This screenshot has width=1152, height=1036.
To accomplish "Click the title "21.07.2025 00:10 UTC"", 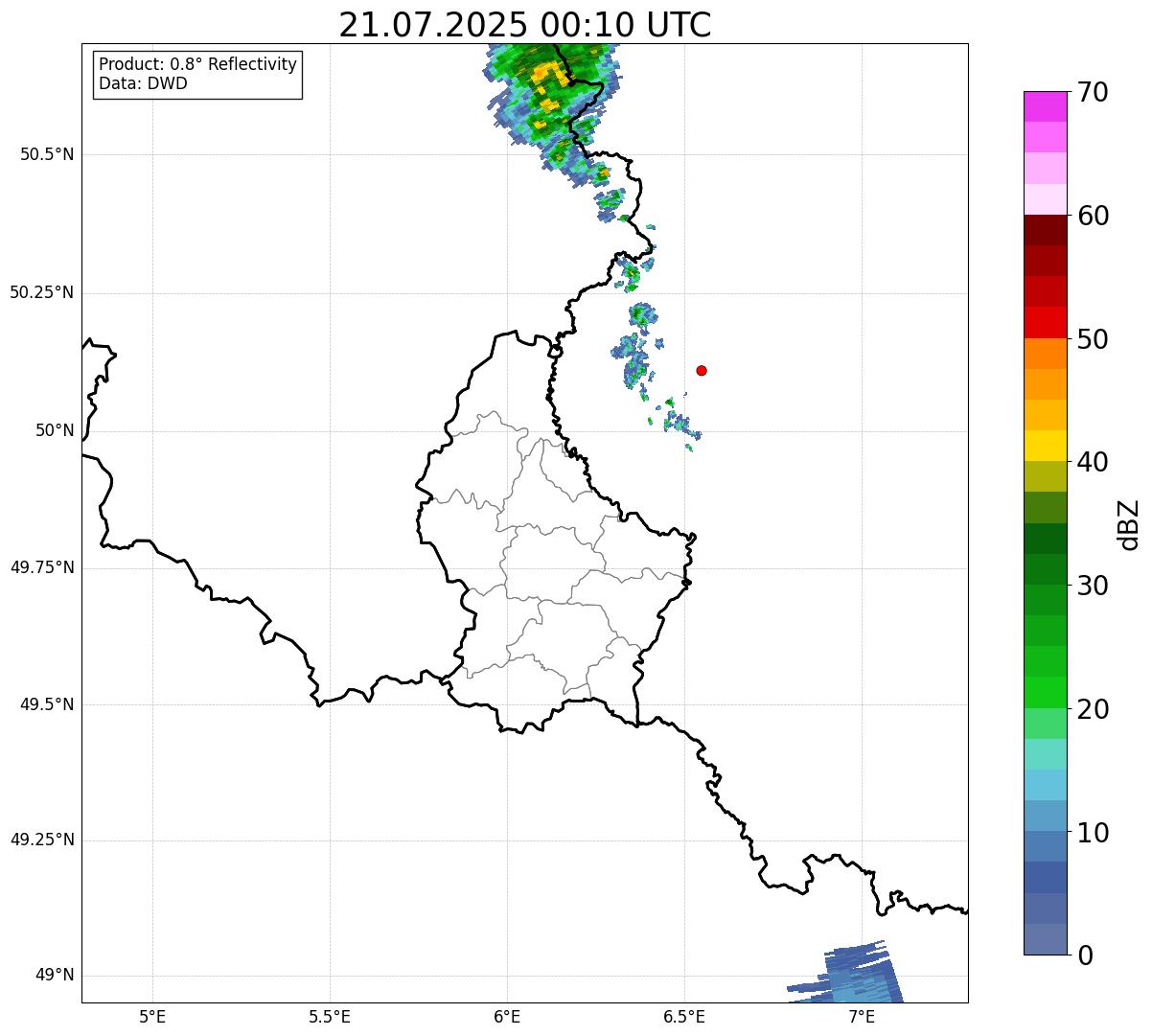I will [x=525, y=25].
